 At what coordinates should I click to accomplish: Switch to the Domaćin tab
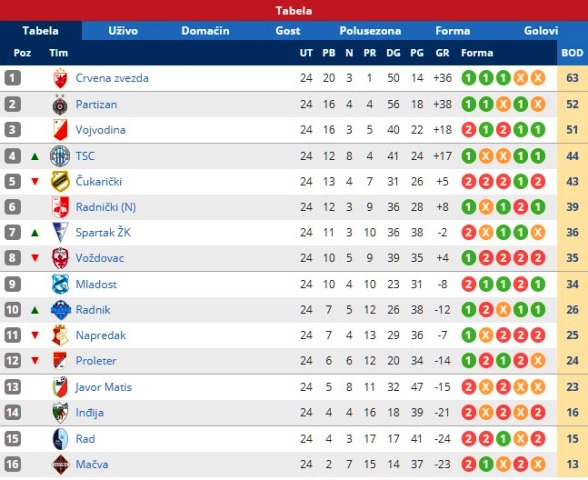click(205, 31)
